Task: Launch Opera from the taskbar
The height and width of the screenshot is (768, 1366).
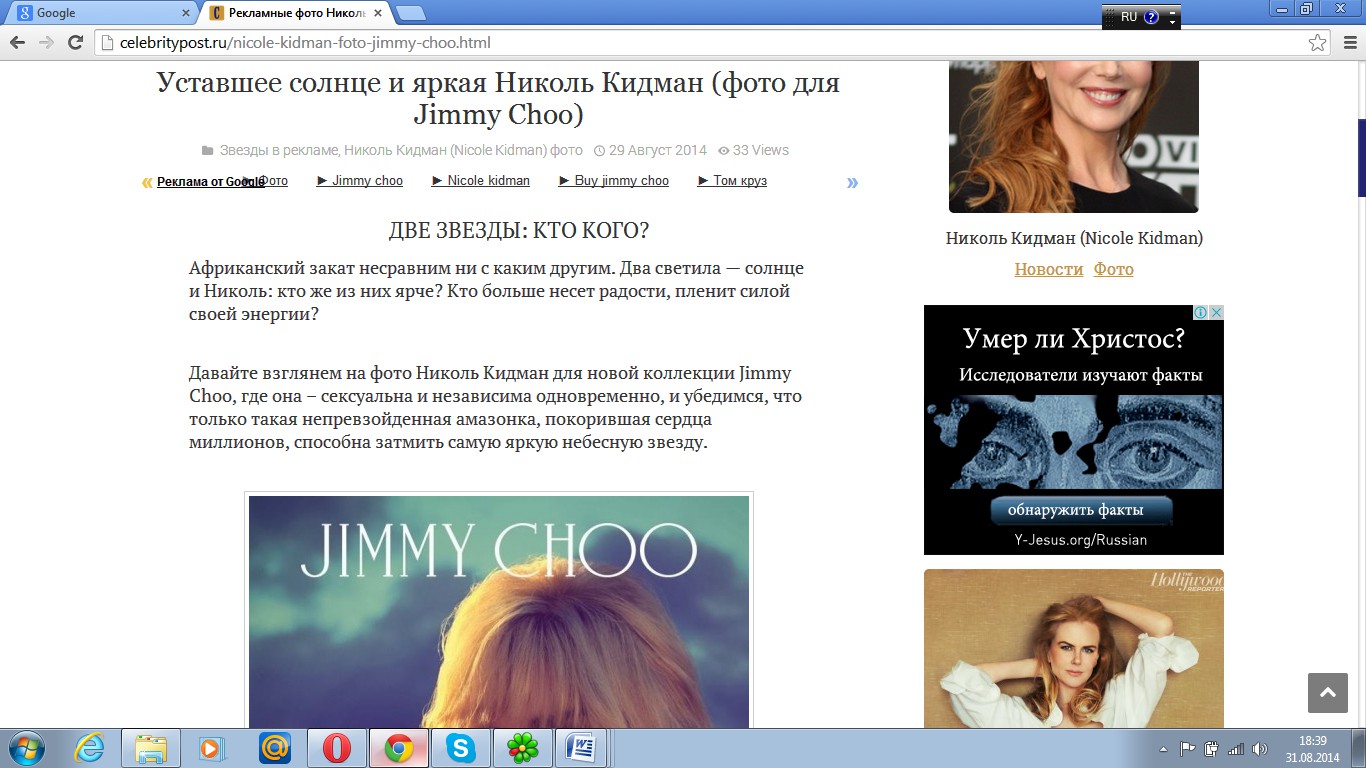Action: (x=337, y=748)
